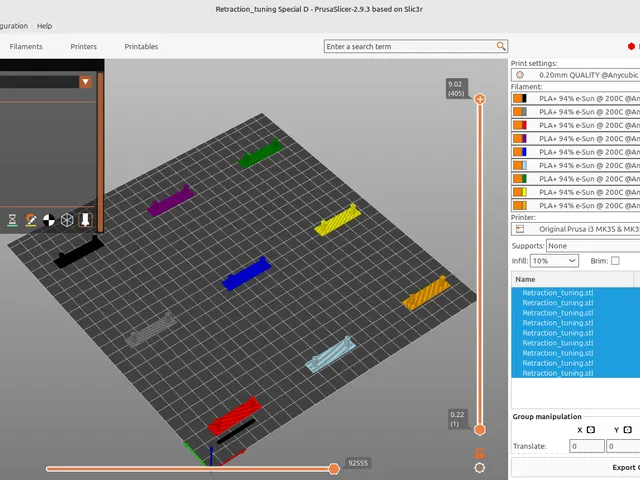The height and width of the screenshot is (480, 640).
Task: Toggle the black-and-white center of gravity icon
Action: (x=49, y=220)
